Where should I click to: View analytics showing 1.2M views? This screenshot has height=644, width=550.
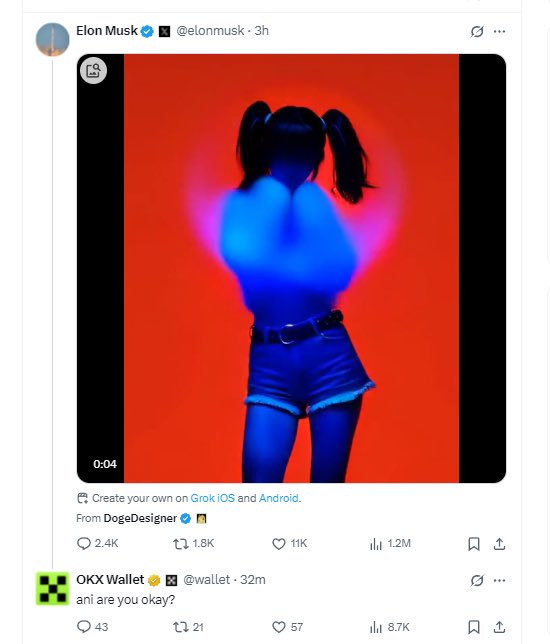(390, 544)
